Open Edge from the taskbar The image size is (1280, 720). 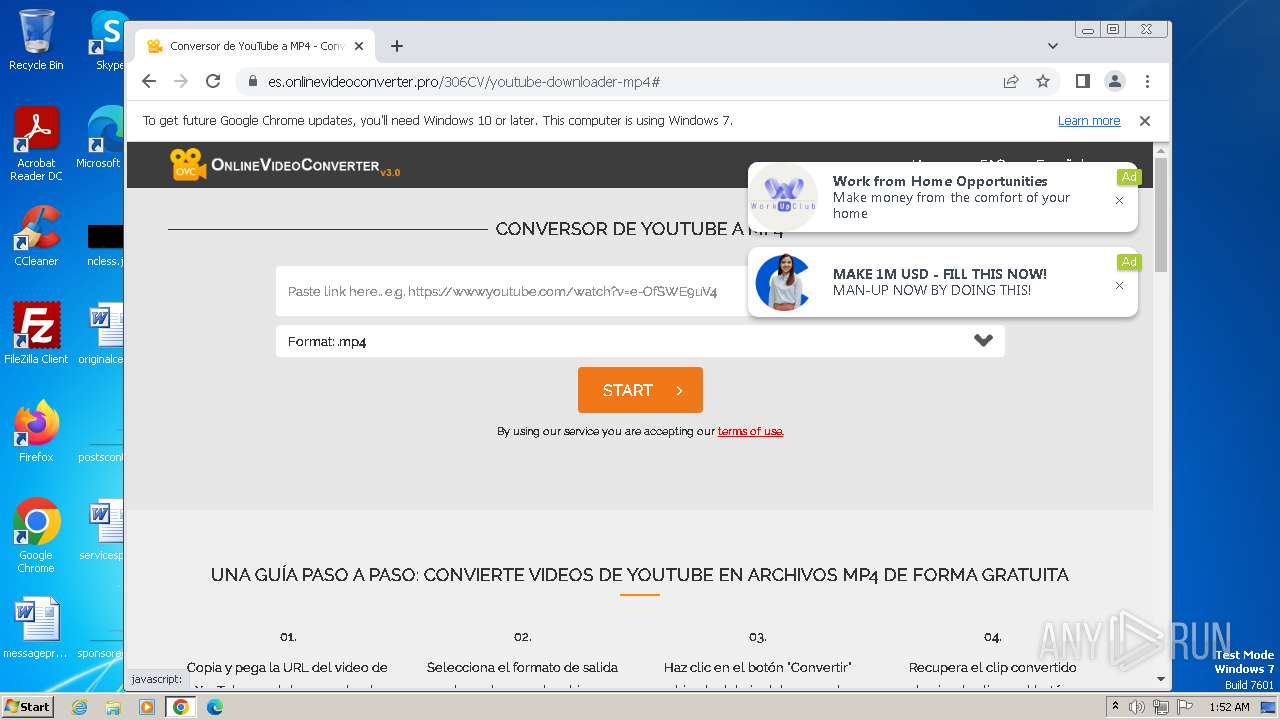click(x=215, y=707)
